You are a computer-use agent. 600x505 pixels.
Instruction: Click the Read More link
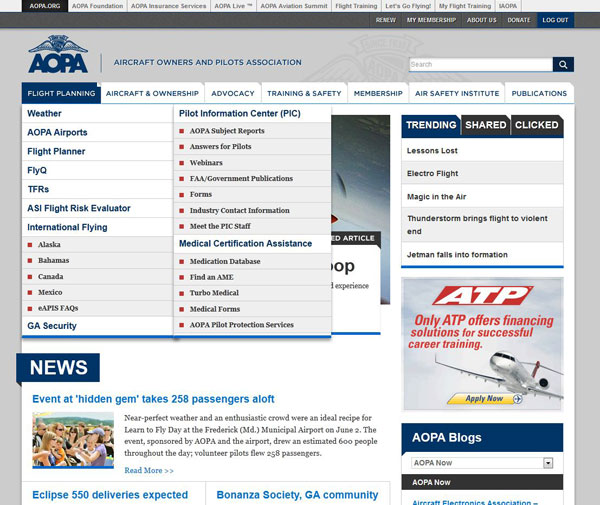(x=149, y=470)
